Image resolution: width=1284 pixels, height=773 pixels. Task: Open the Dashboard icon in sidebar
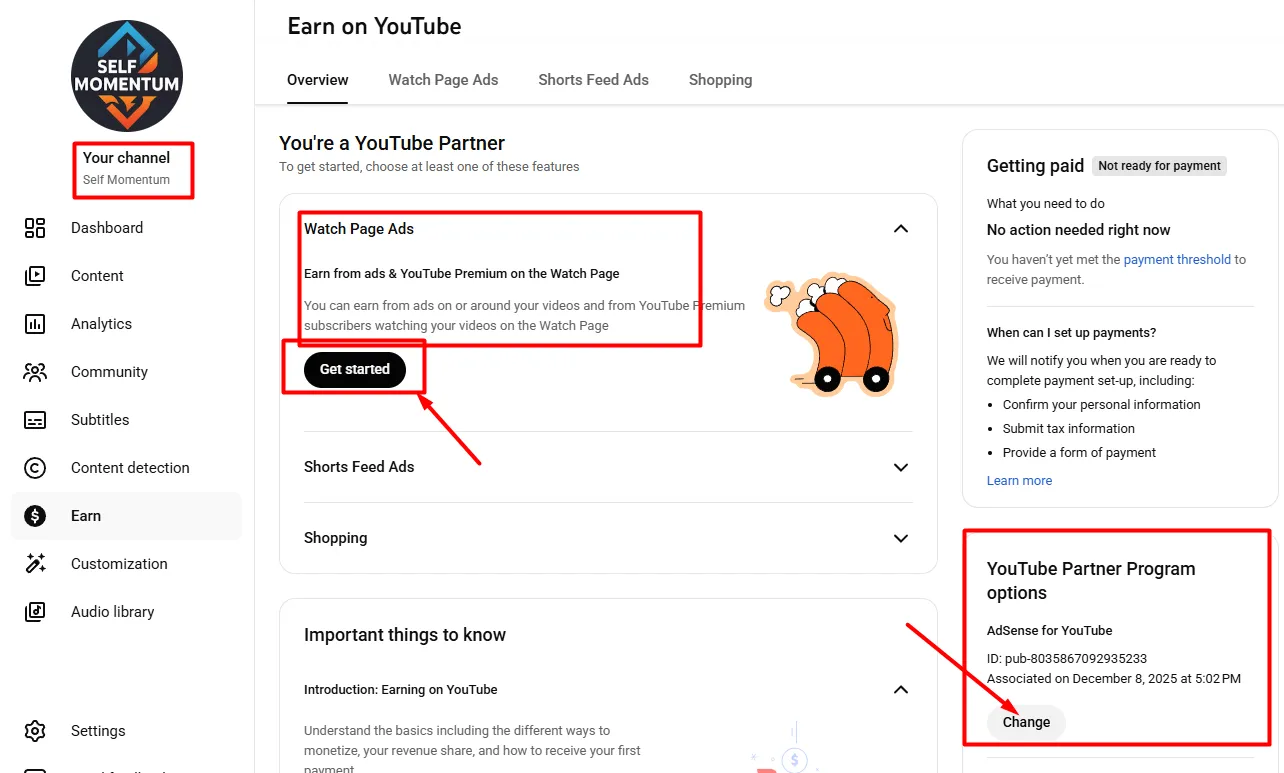tap(35, 228)
